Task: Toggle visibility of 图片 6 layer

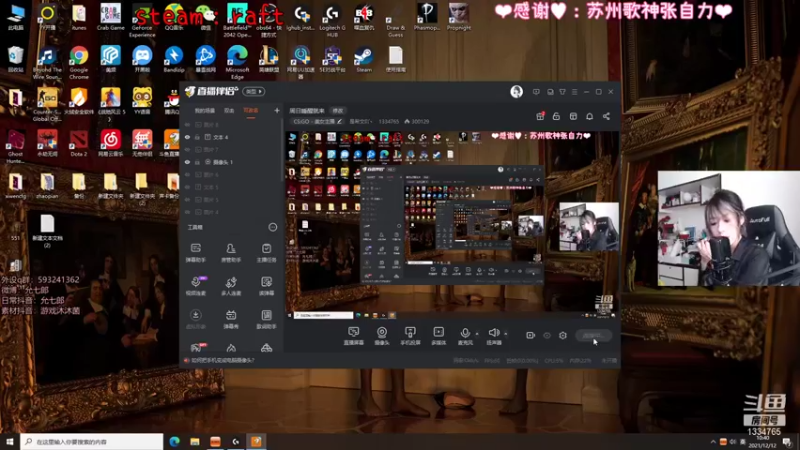Action: [188, 175]
